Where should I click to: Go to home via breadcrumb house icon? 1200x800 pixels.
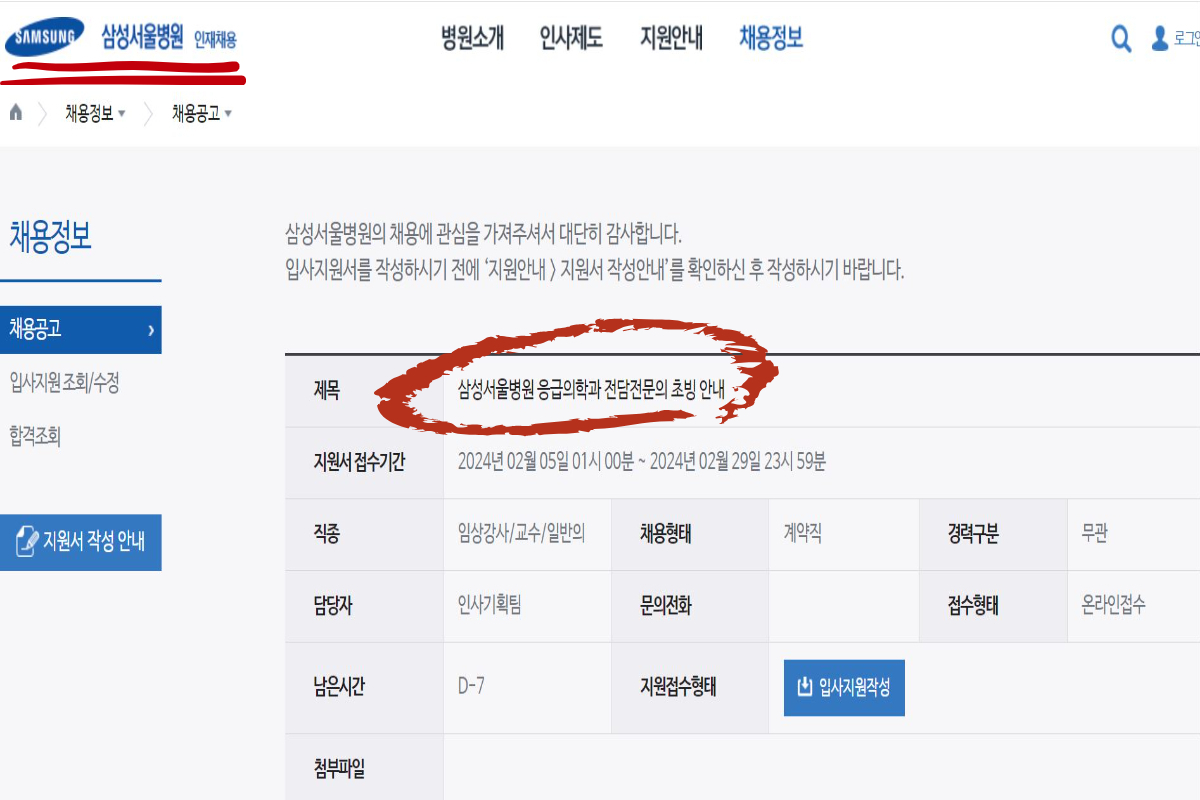(x=16, y=112)
